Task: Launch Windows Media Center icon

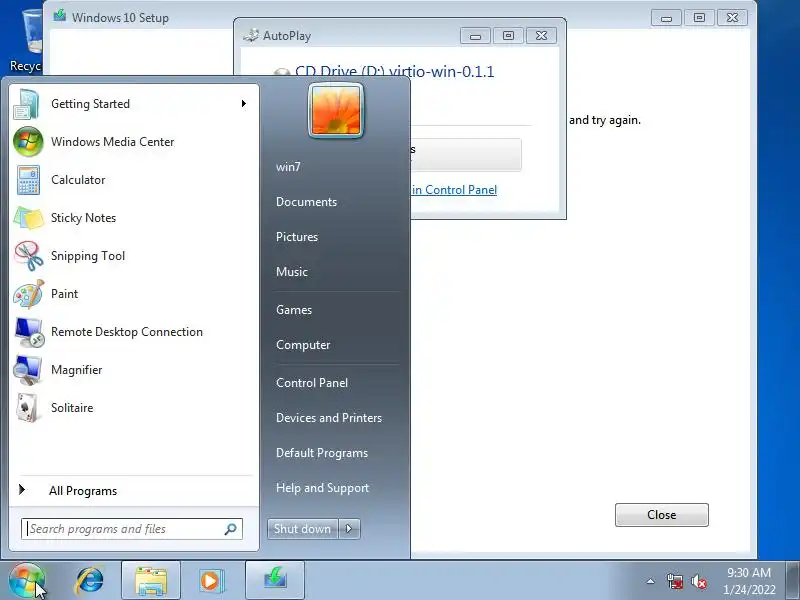Action: click(x=28, y=142)
